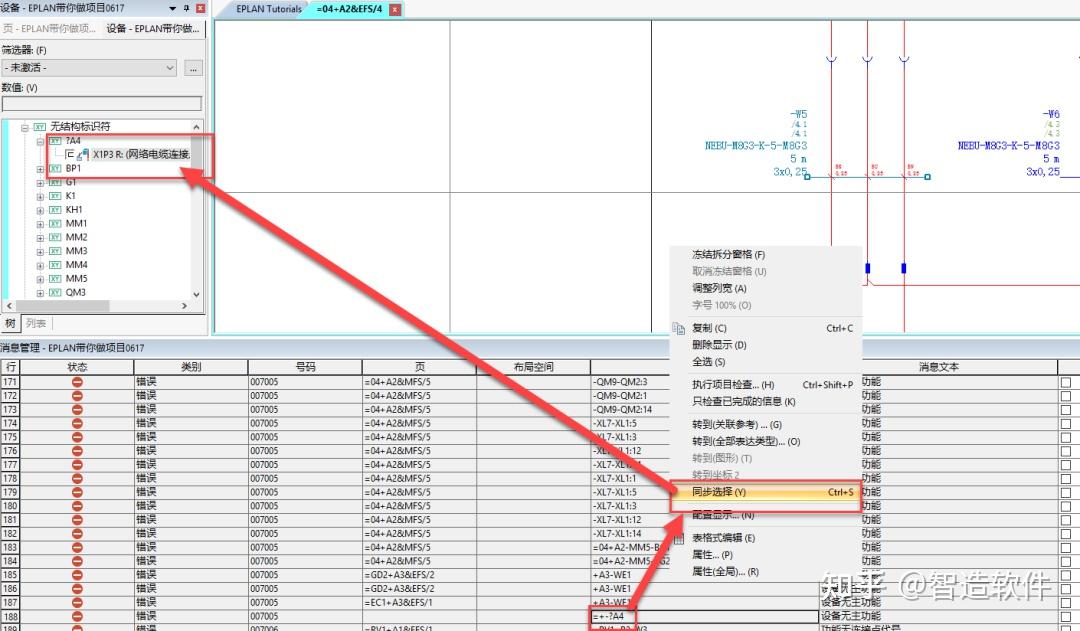Collapse the ?A4 tree node

(40, 141)
